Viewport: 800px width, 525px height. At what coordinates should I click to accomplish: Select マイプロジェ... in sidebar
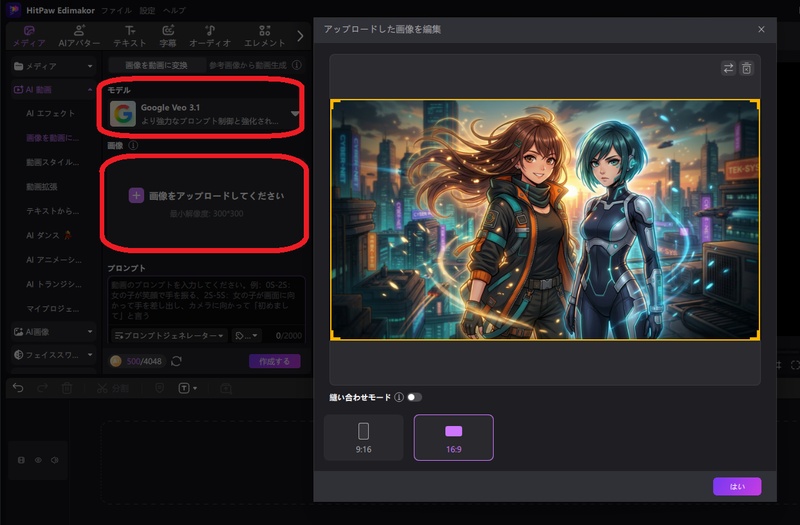click(x=53, y=309)
